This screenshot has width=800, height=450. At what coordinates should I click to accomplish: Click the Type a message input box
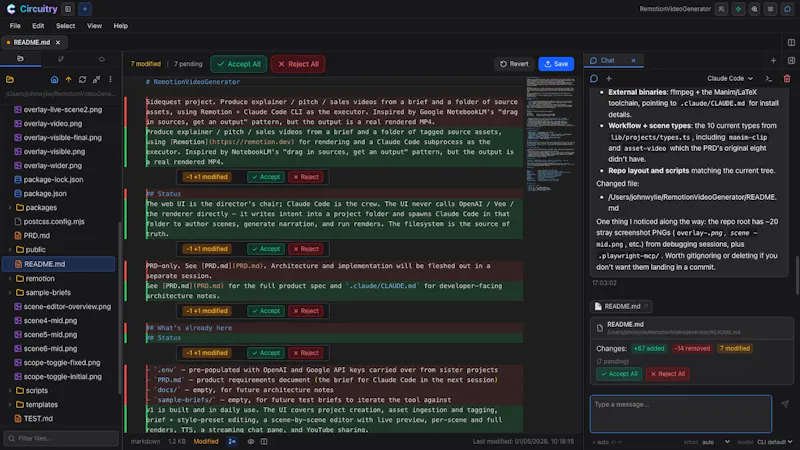click(681, 413)
